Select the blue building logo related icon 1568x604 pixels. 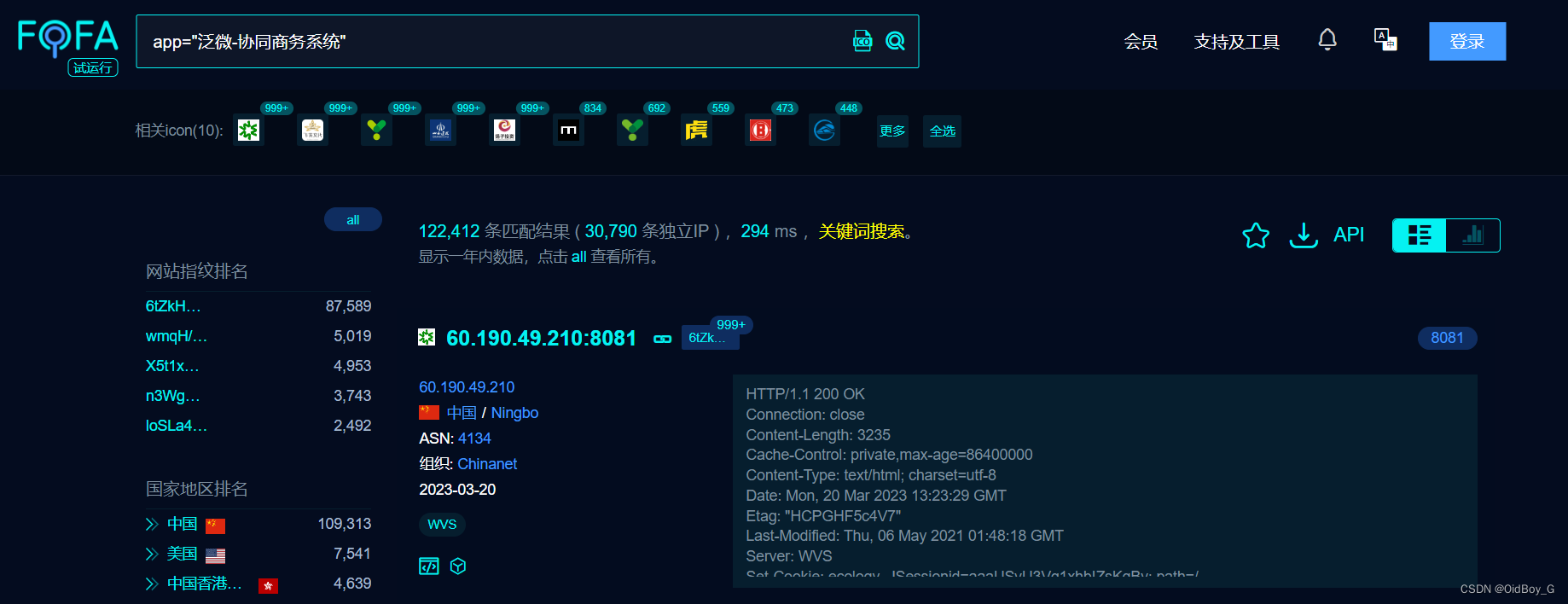pyautogui.click(x=440, y=131)
